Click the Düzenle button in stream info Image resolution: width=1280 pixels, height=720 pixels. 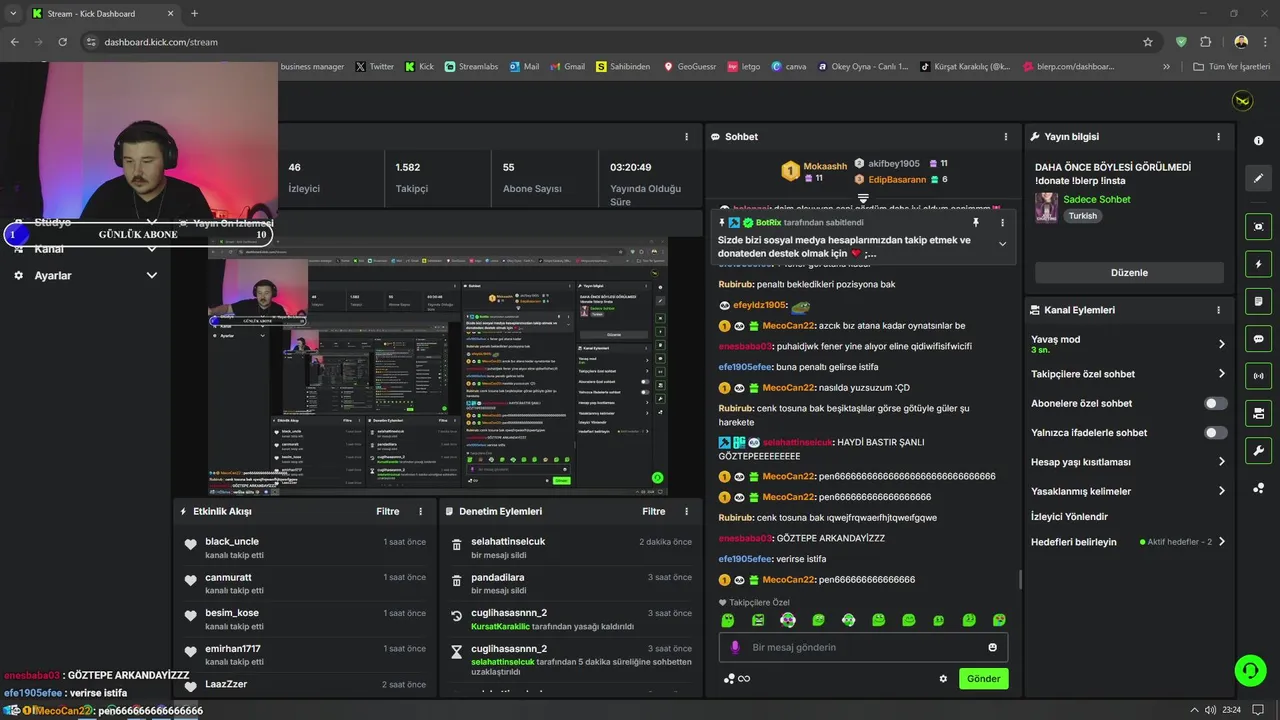(1129, 272)
